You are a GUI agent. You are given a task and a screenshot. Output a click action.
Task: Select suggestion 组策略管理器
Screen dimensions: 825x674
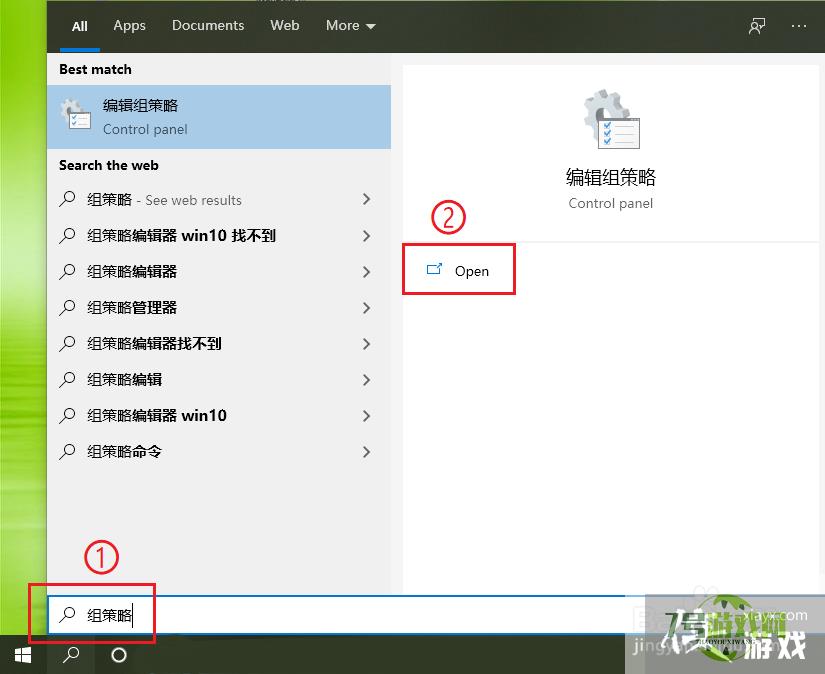coord(219,308)
